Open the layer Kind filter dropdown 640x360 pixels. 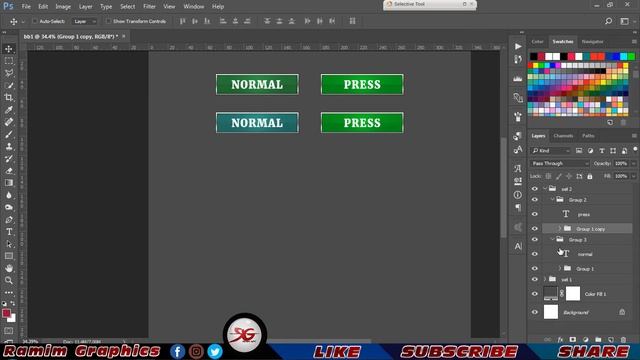[550, 151]
